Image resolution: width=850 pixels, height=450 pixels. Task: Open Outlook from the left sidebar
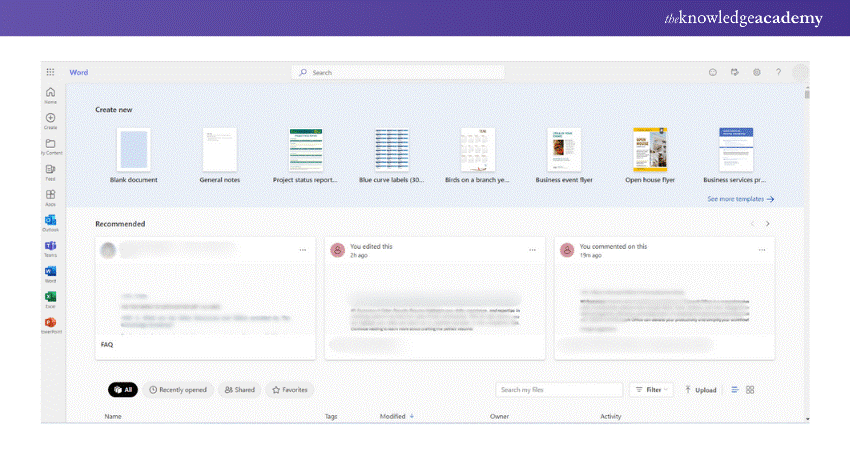tap(50, 220)
